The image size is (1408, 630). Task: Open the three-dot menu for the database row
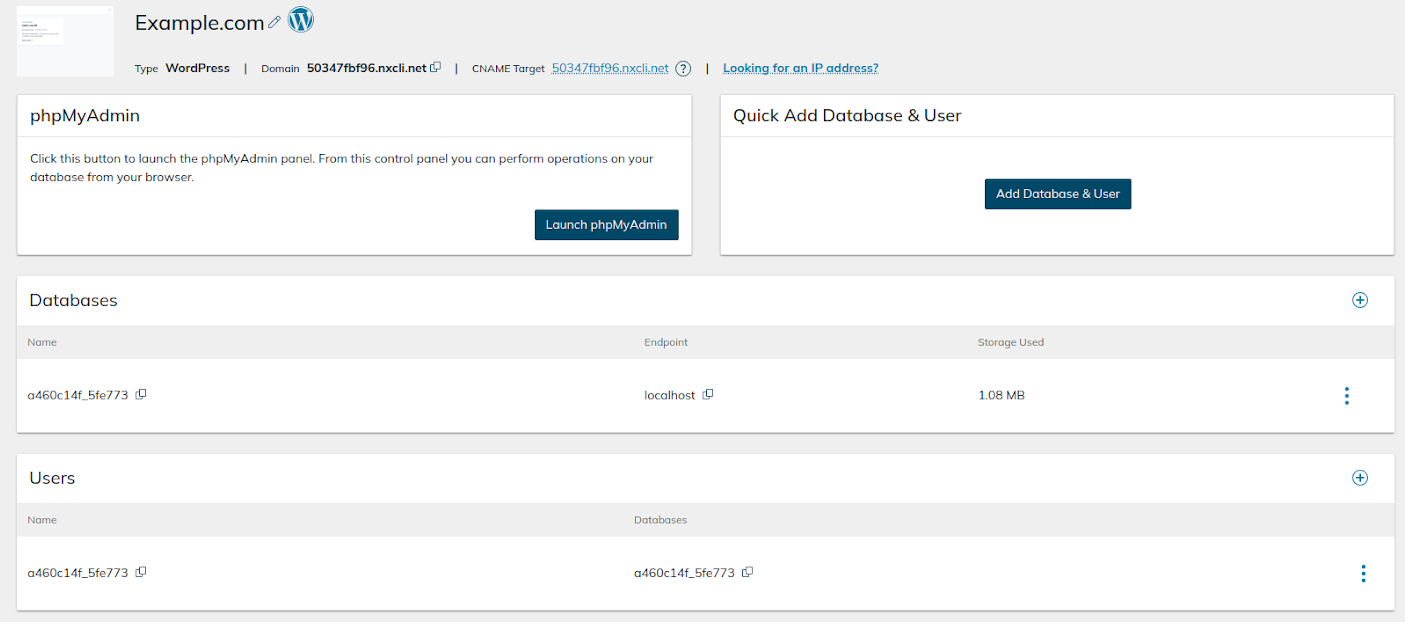coord(1346,396)
